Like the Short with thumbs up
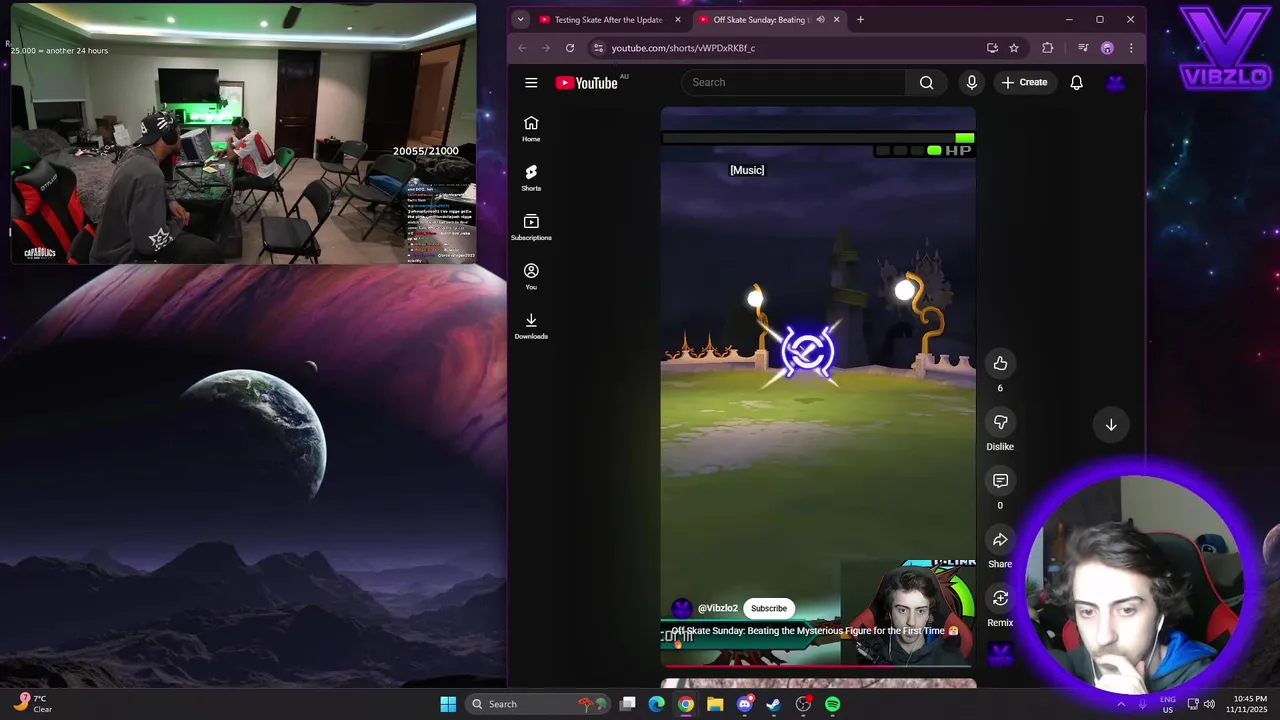 point(1000,363)
